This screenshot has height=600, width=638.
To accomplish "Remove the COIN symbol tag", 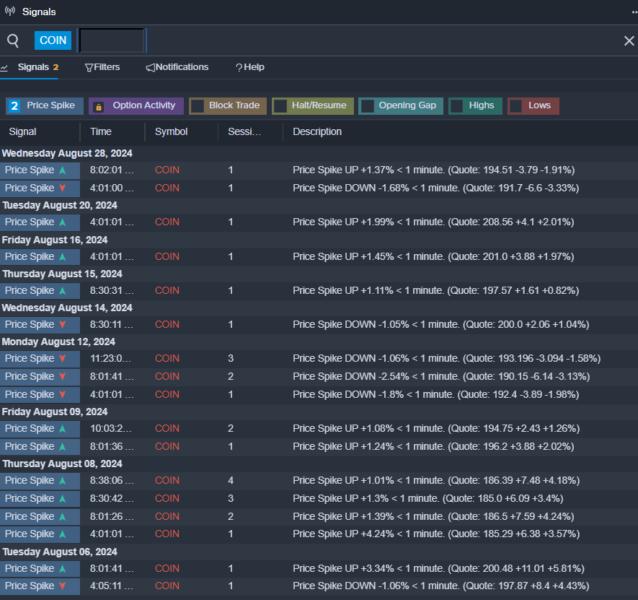I will (x=53, y=40).
